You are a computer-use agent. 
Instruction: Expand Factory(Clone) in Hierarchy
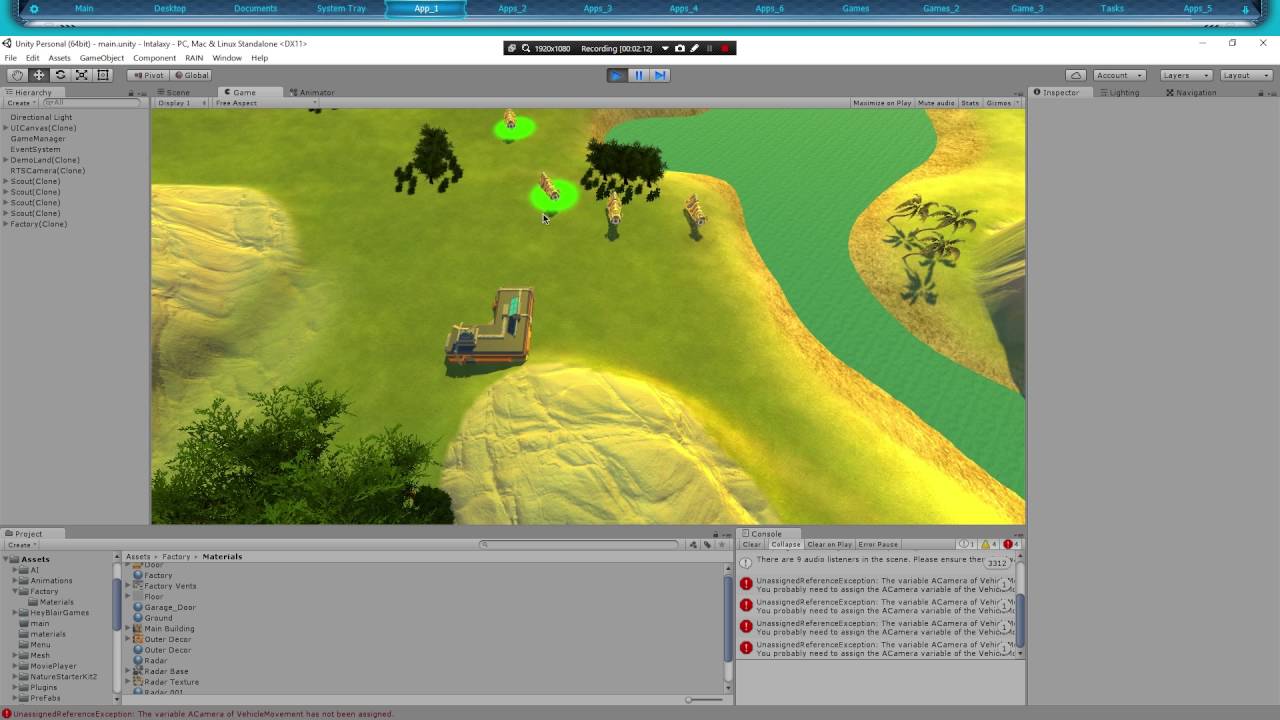coord(6,224)
